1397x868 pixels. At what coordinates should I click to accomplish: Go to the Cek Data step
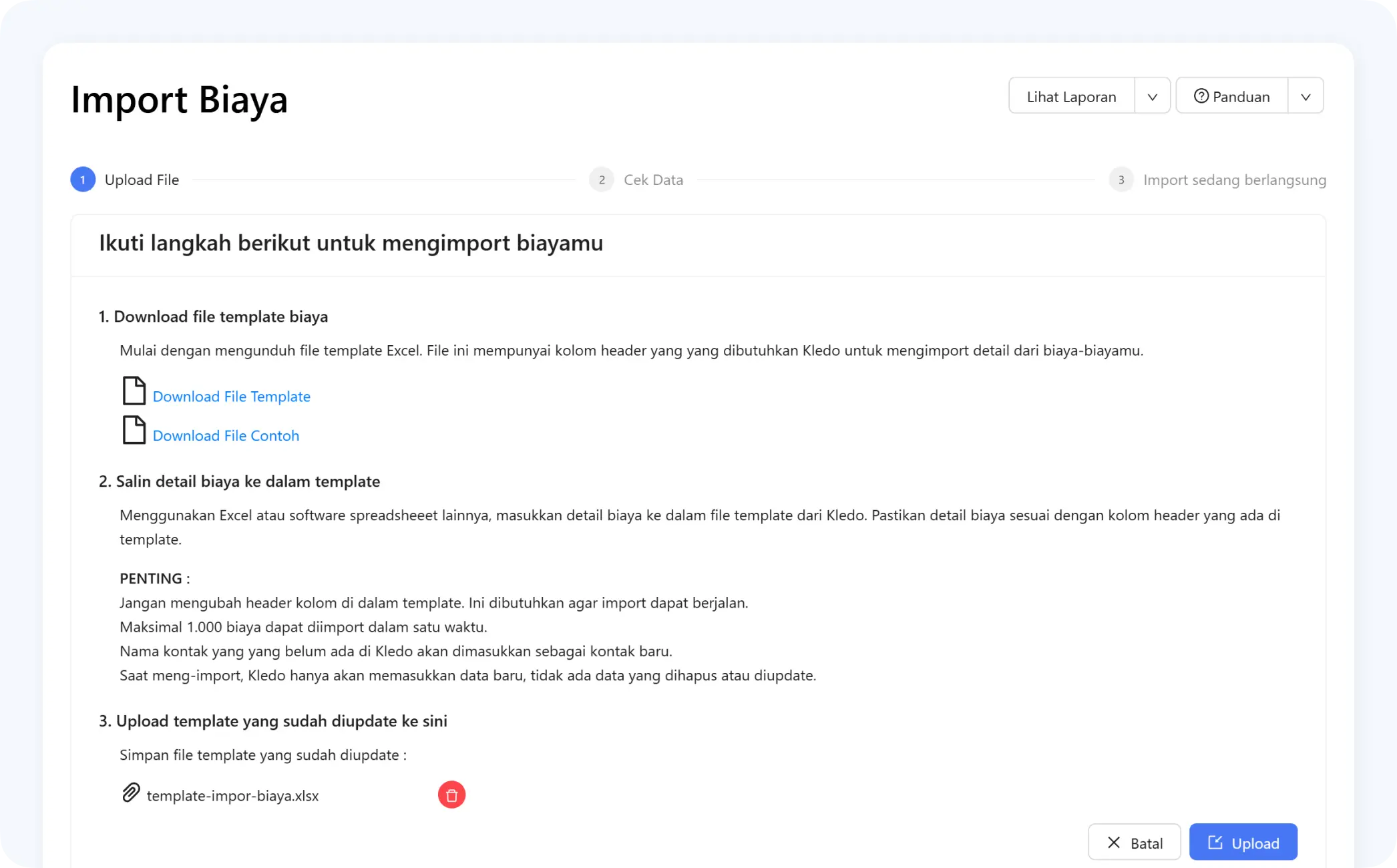(x=652, y=180)
